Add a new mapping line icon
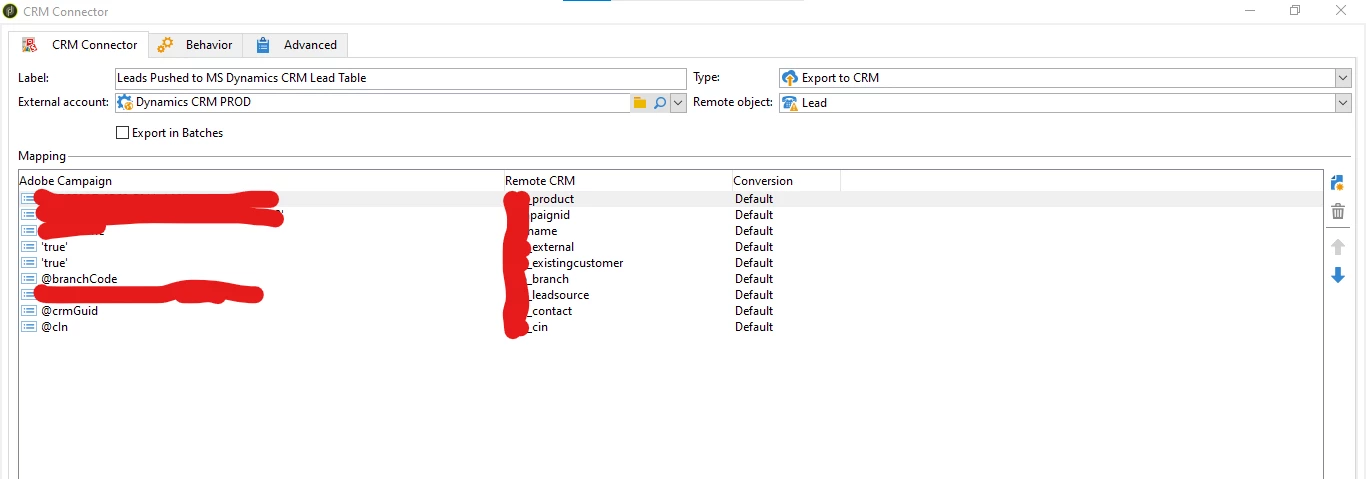The width and height of the screenshot is (1366, 479). tap(1337, 183)
